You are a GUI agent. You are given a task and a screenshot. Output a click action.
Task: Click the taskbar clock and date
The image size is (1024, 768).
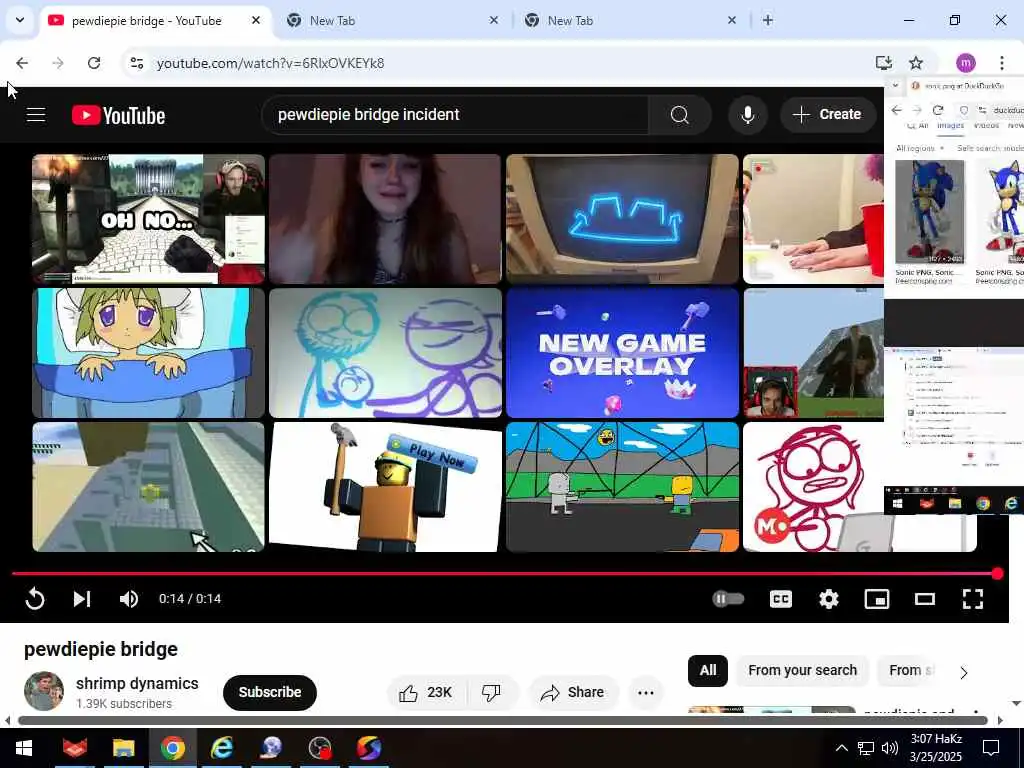pyautogui.click(x=936, y=748)
